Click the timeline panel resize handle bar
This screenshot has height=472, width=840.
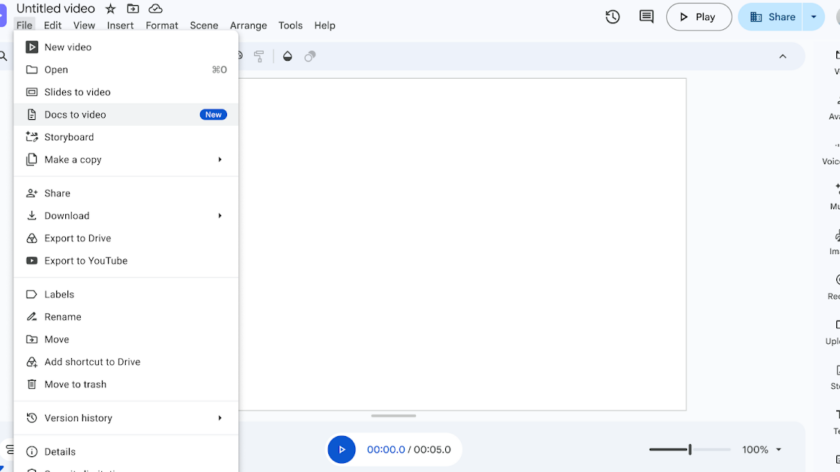tap(393, 416)
